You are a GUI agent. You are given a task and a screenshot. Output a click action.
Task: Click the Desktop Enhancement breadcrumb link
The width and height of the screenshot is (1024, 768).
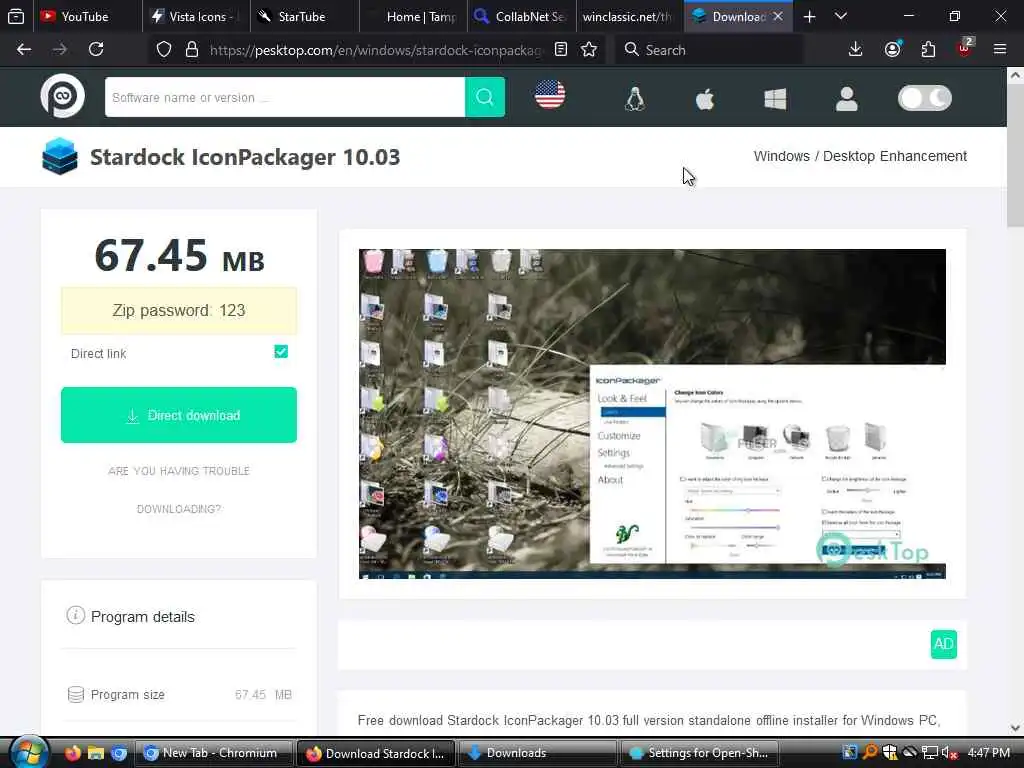[895, 156]
